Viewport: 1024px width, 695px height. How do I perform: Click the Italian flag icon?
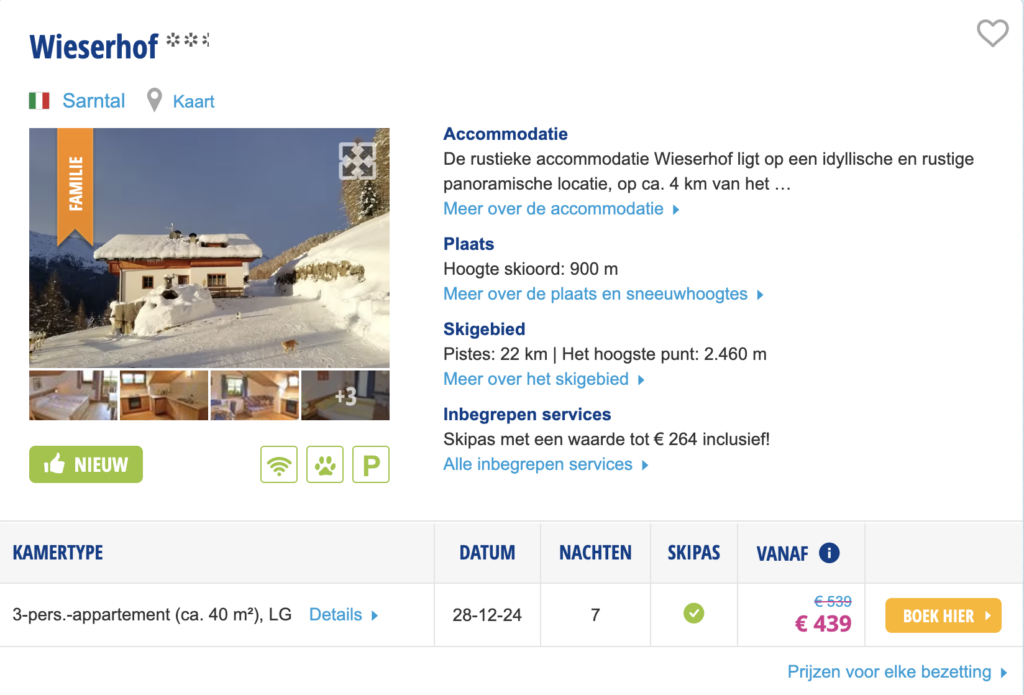tap(40, 101)
